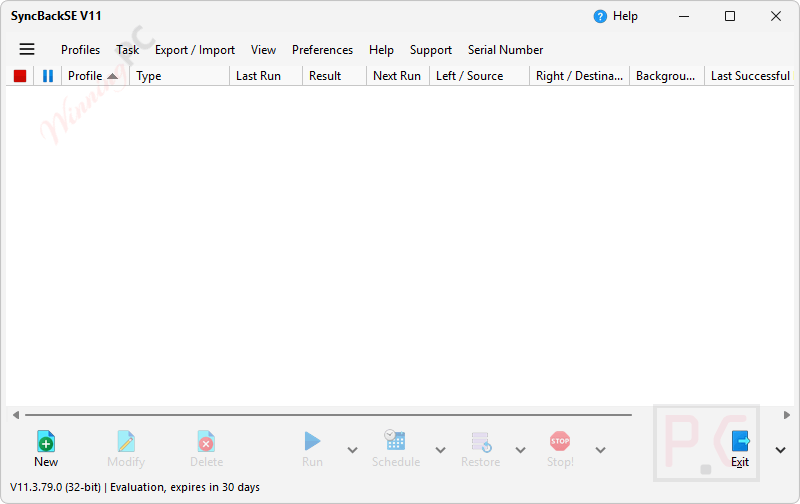The height and width of the screenshot is (504, 800).
Task: Maximize the SyncBackSE window
Action: coord(730,16)
